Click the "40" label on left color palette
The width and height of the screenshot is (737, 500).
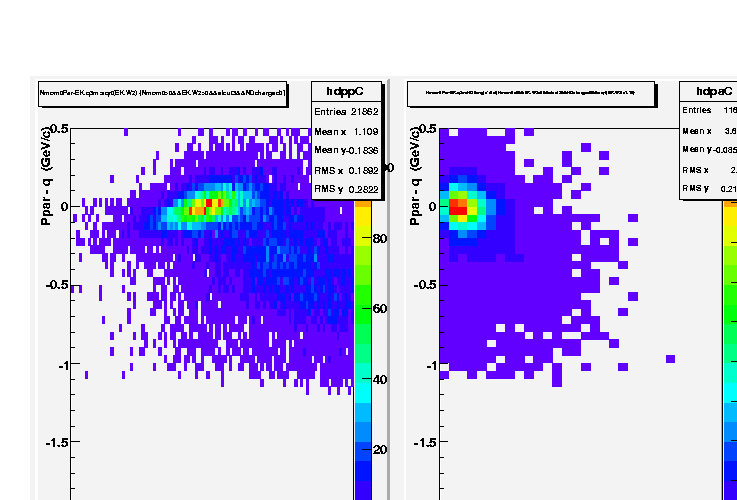pos(380,380)
